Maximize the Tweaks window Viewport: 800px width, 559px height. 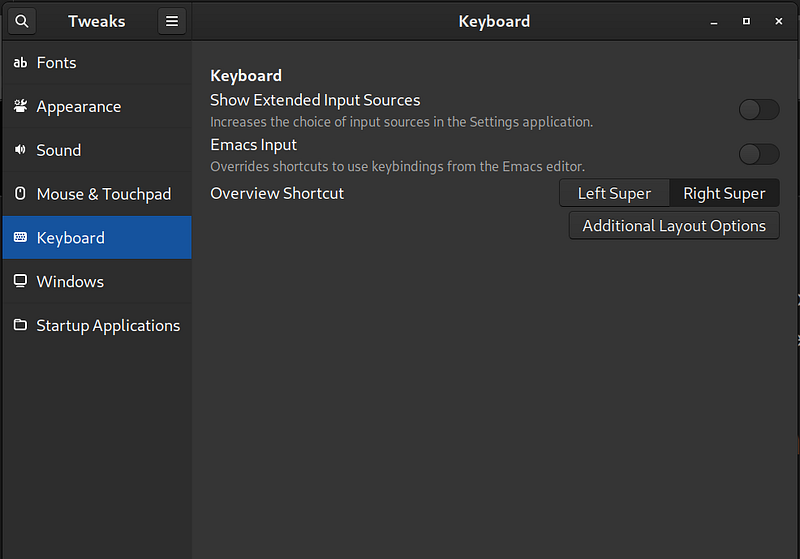coord(746,21)
